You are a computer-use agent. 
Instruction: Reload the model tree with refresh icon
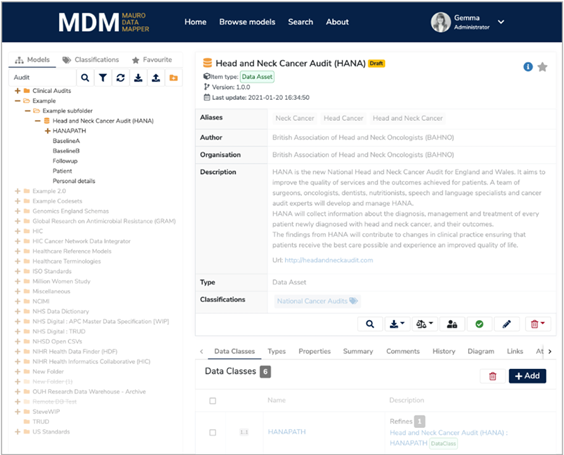click(120, 78)
